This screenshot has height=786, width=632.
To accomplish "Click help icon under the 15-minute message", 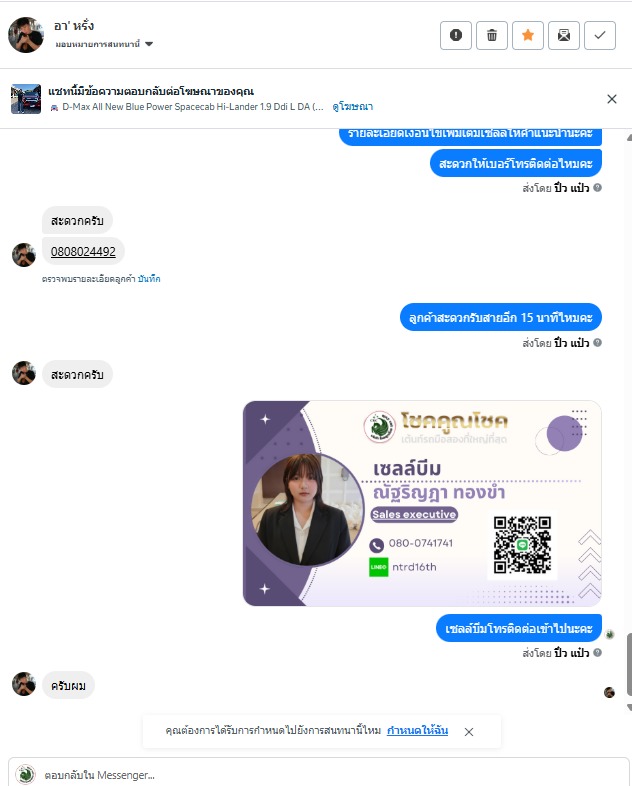I will [597, 342].
